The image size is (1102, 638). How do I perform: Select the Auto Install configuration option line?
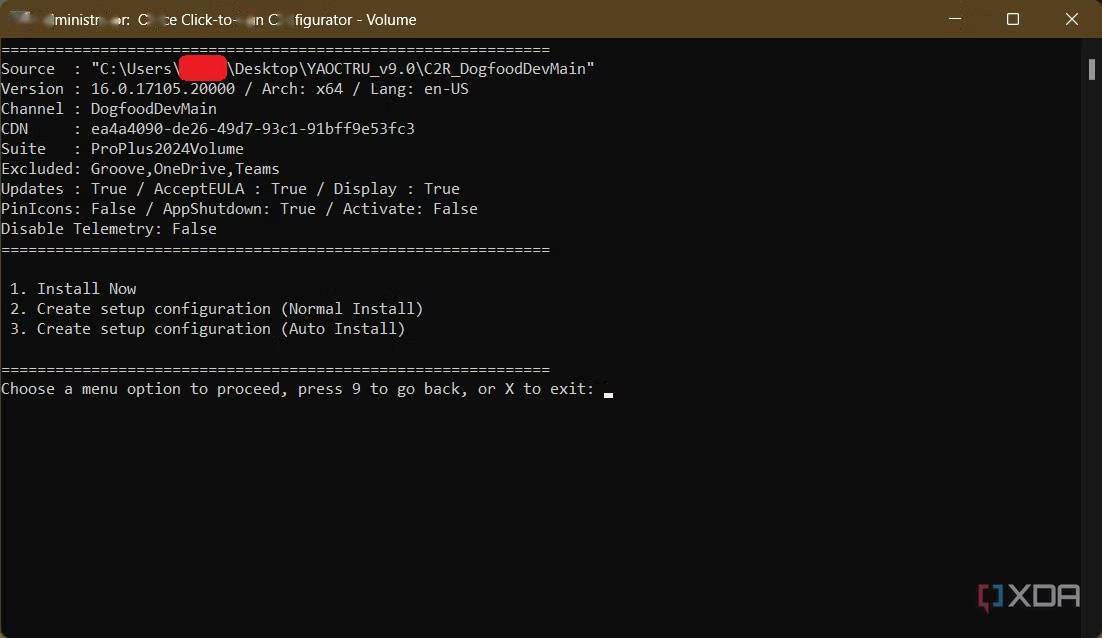coord(208,329)
